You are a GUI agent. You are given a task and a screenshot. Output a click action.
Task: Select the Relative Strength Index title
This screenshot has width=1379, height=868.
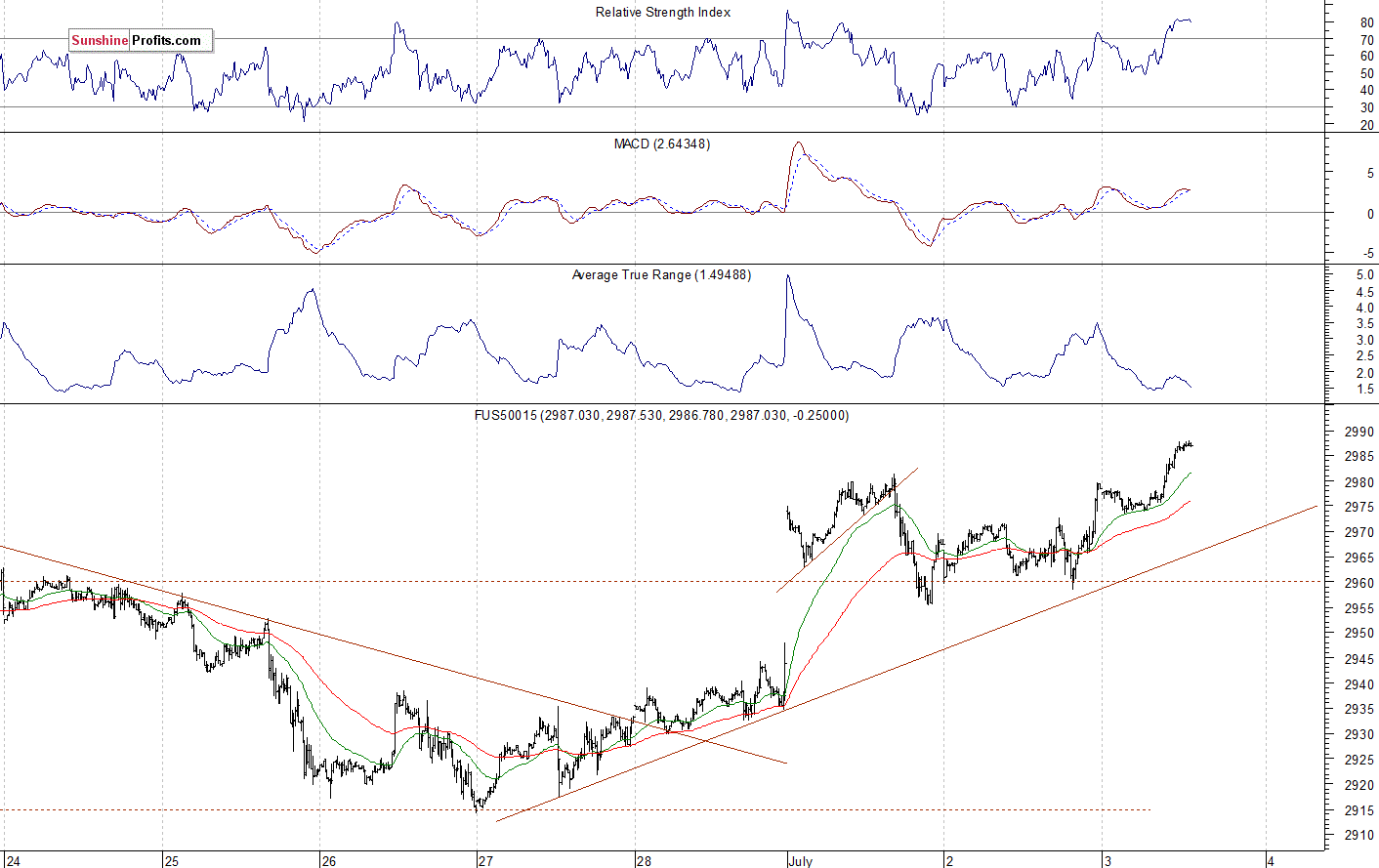tap(663, 13)
